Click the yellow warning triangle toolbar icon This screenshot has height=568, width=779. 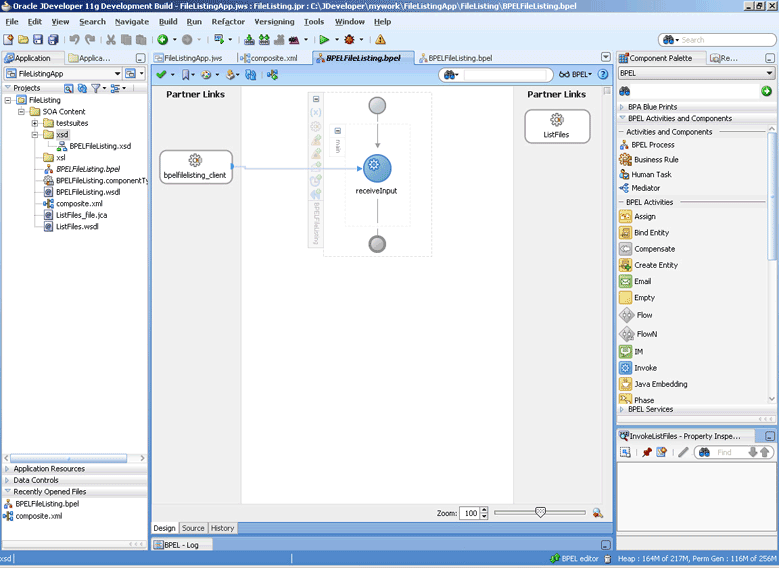[380, 39]
